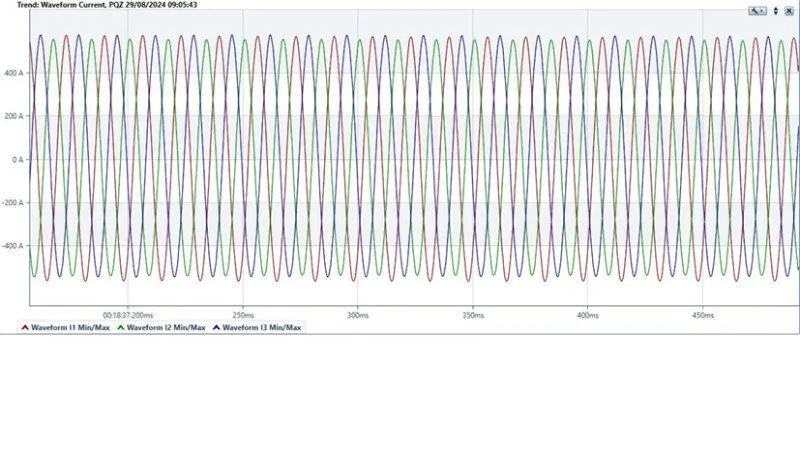Click the 0 A y-axis label
The height and width of the screenshot is (457, 800).
pos(17,159)
